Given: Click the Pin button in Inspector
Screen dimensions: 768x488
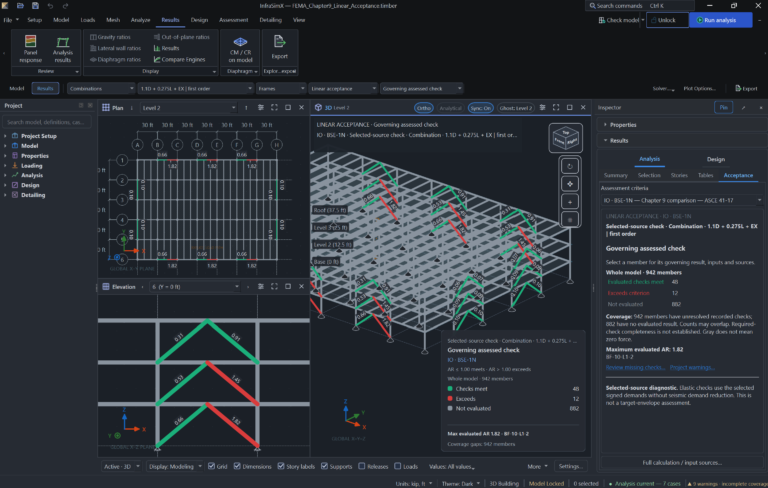Looking at the screenshot, I should (723, 107).
